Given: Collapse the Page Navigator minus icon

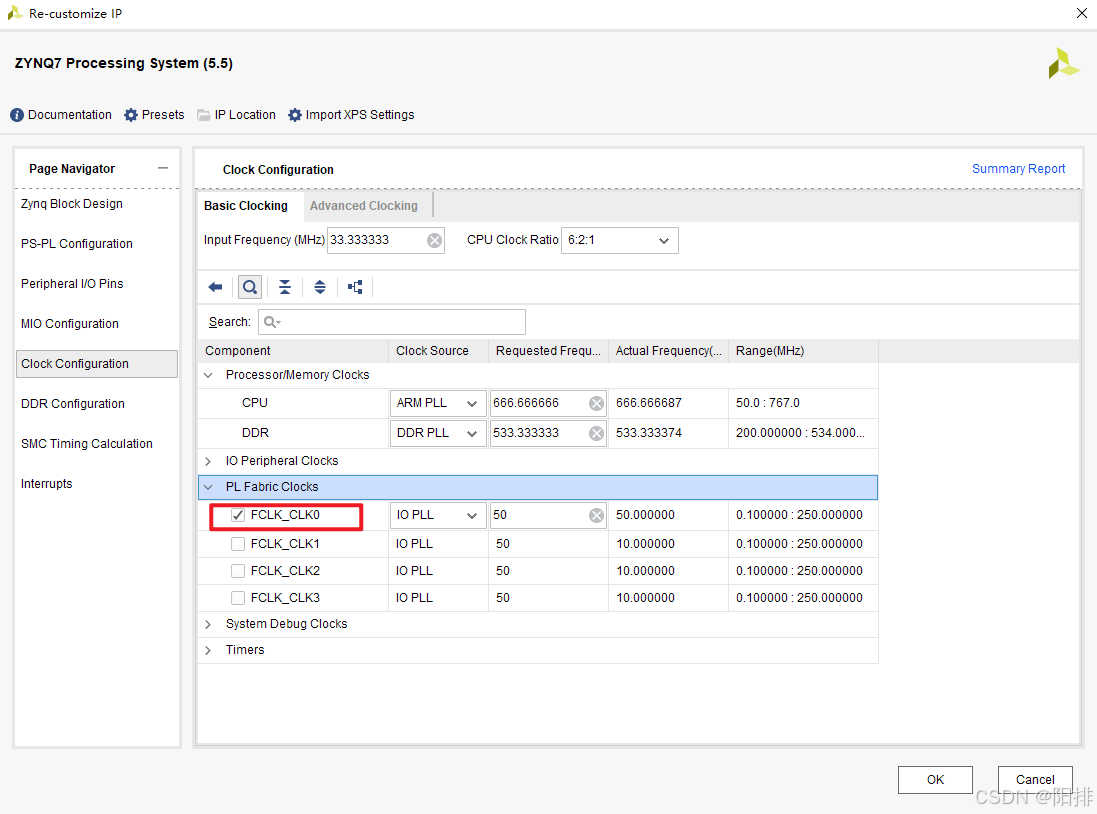Looking at the screenshot, I should (x=163, y=168).
